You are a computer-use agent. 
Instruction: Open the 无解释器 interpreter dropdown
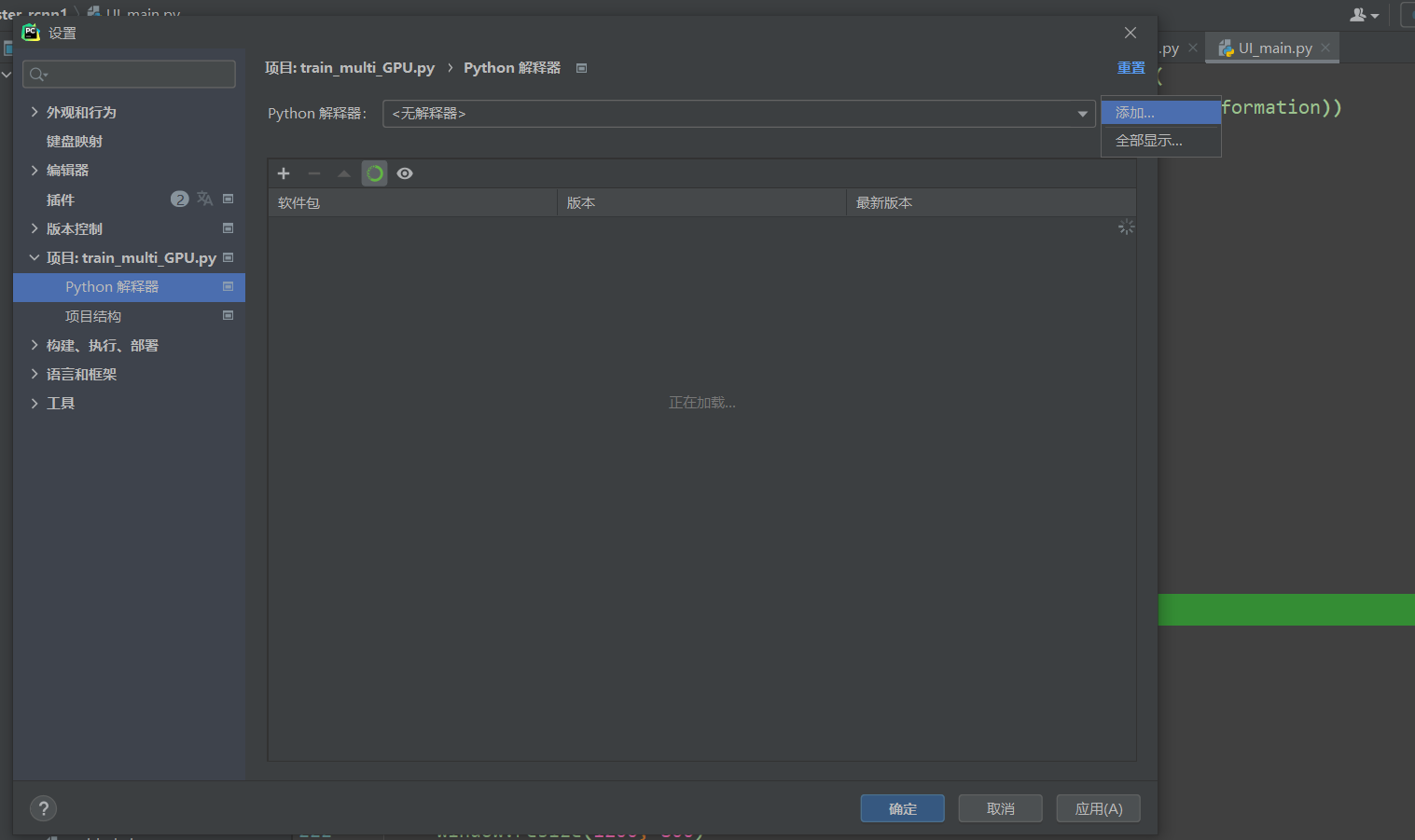point(739,113)
